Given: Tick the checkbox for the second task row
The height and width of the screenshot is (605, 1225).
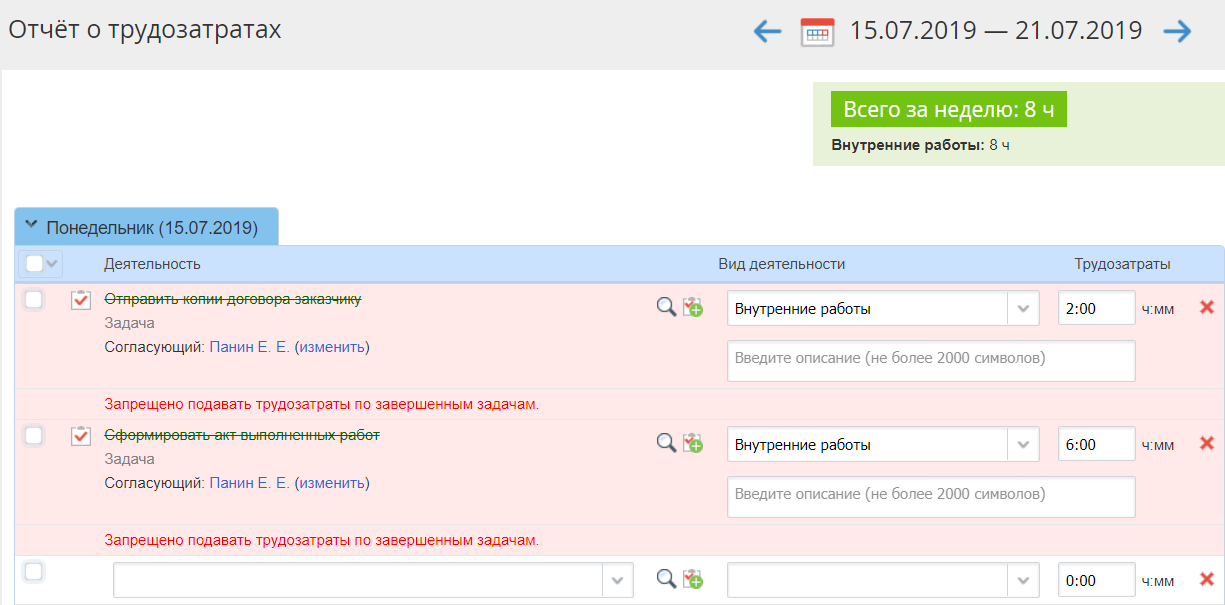Looking at the screenshot, I should [34, 435].
